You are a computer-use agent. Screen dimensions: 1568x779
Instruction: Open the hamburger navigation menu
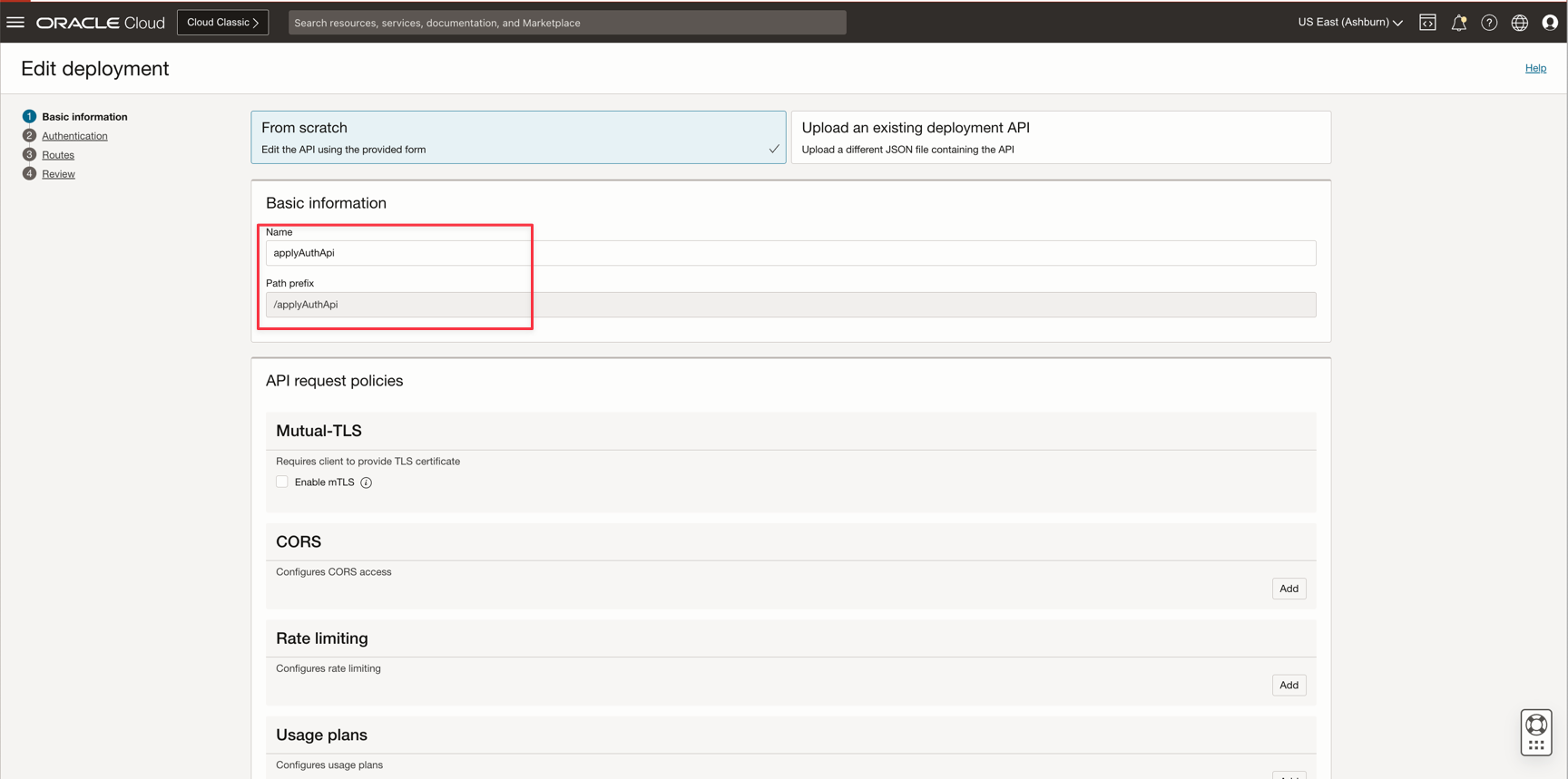click(15, 23)
